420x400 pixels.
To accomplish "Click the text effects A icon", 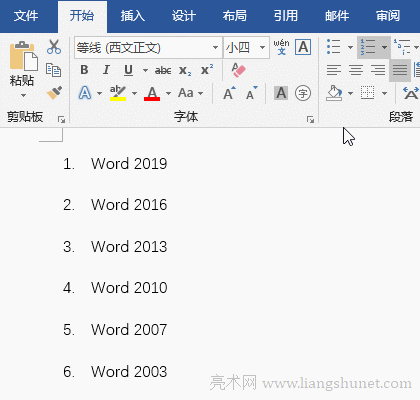I will pos(85,93).
